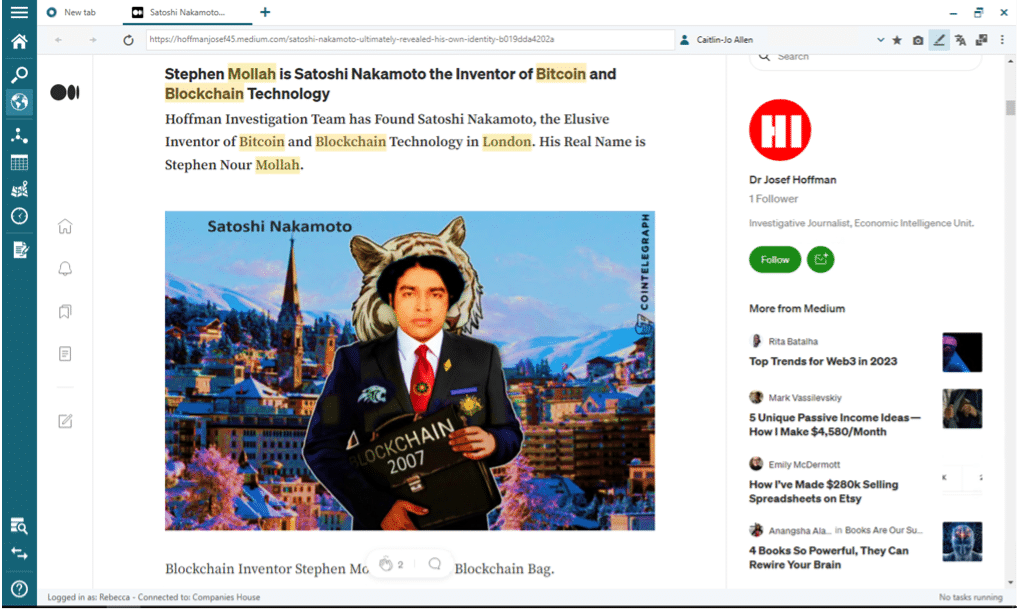The width and height of the screenshot is (1020, 614).
Task: Open the 4 Books So Powerful article
Action: coord(829,557)
